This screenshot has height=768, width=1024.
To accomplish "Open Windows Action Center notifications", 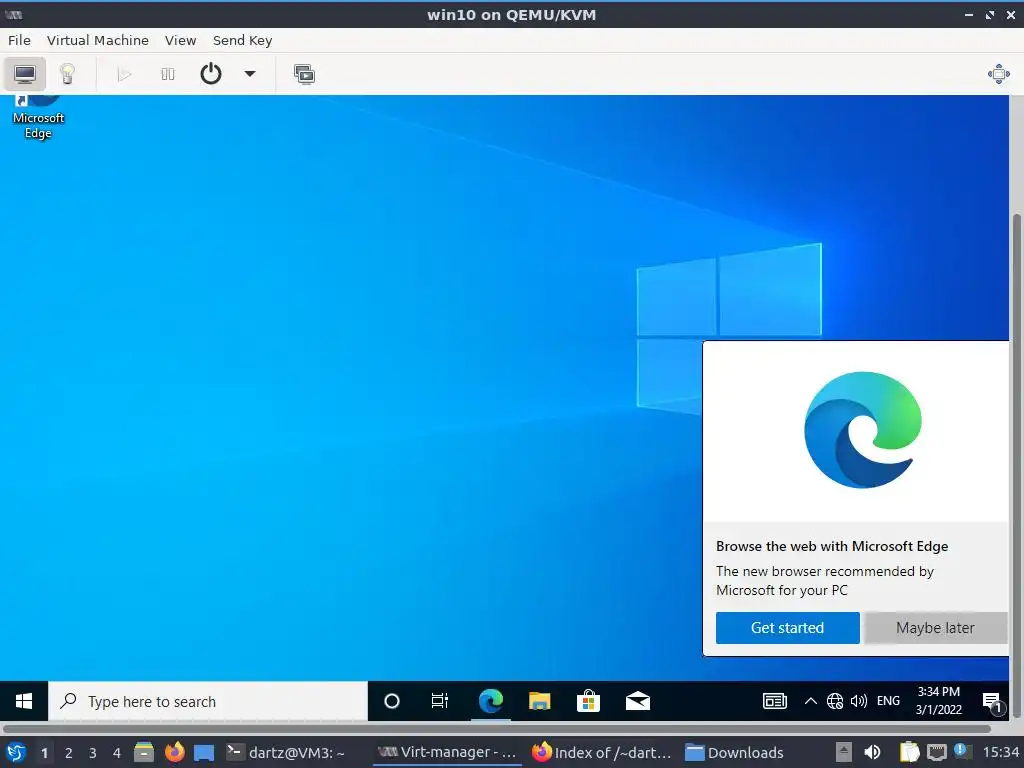I will tap(993, 702).
